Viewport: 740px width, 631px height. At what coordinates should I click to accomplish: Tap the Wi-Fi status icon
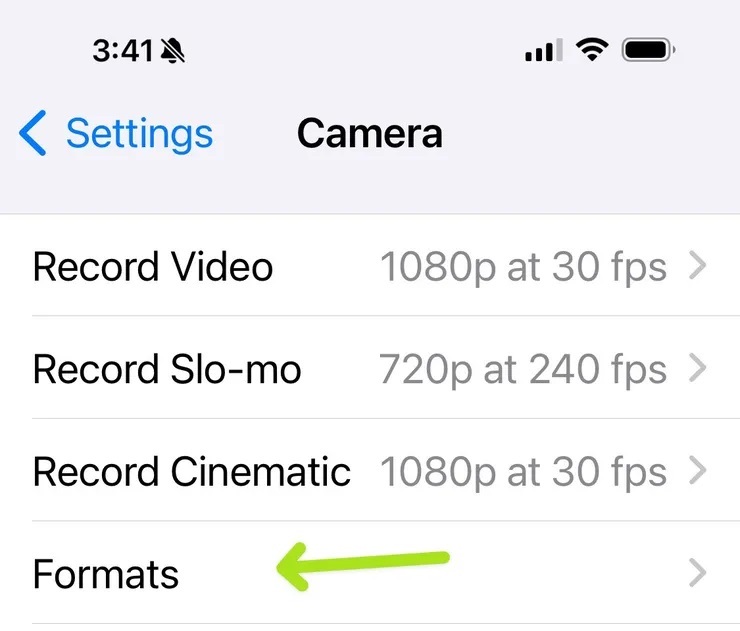tap(593, 50)
